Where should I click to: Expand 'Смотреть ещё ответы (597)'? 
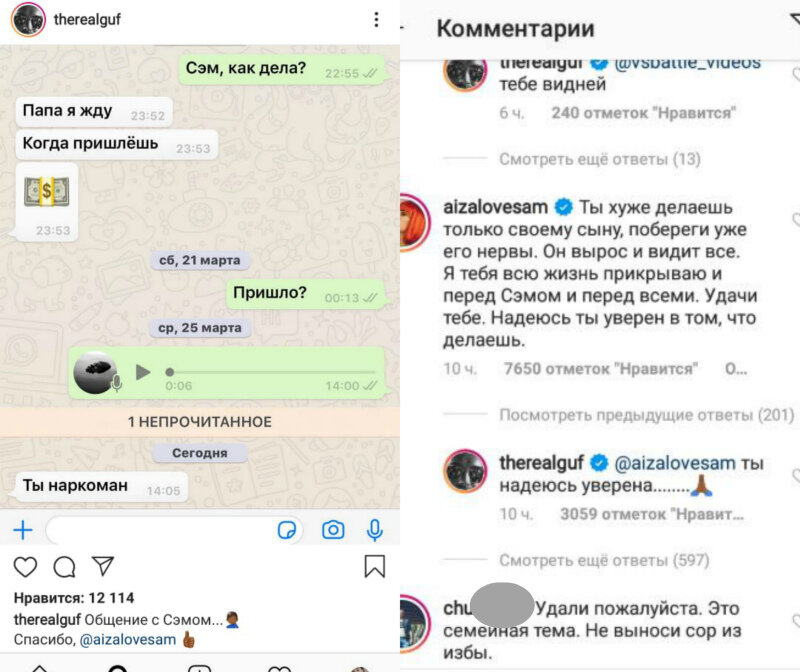click(x=604, y=560)
